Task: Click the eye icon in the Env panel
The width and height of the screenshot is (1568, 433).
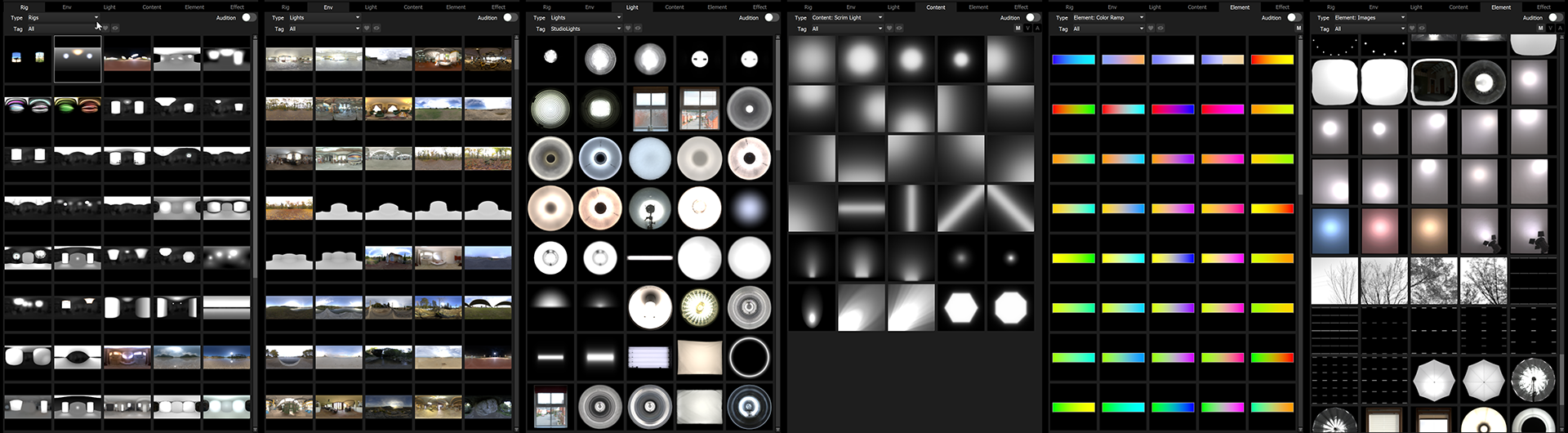Action: pyautogui.click(x=376, y=29)
